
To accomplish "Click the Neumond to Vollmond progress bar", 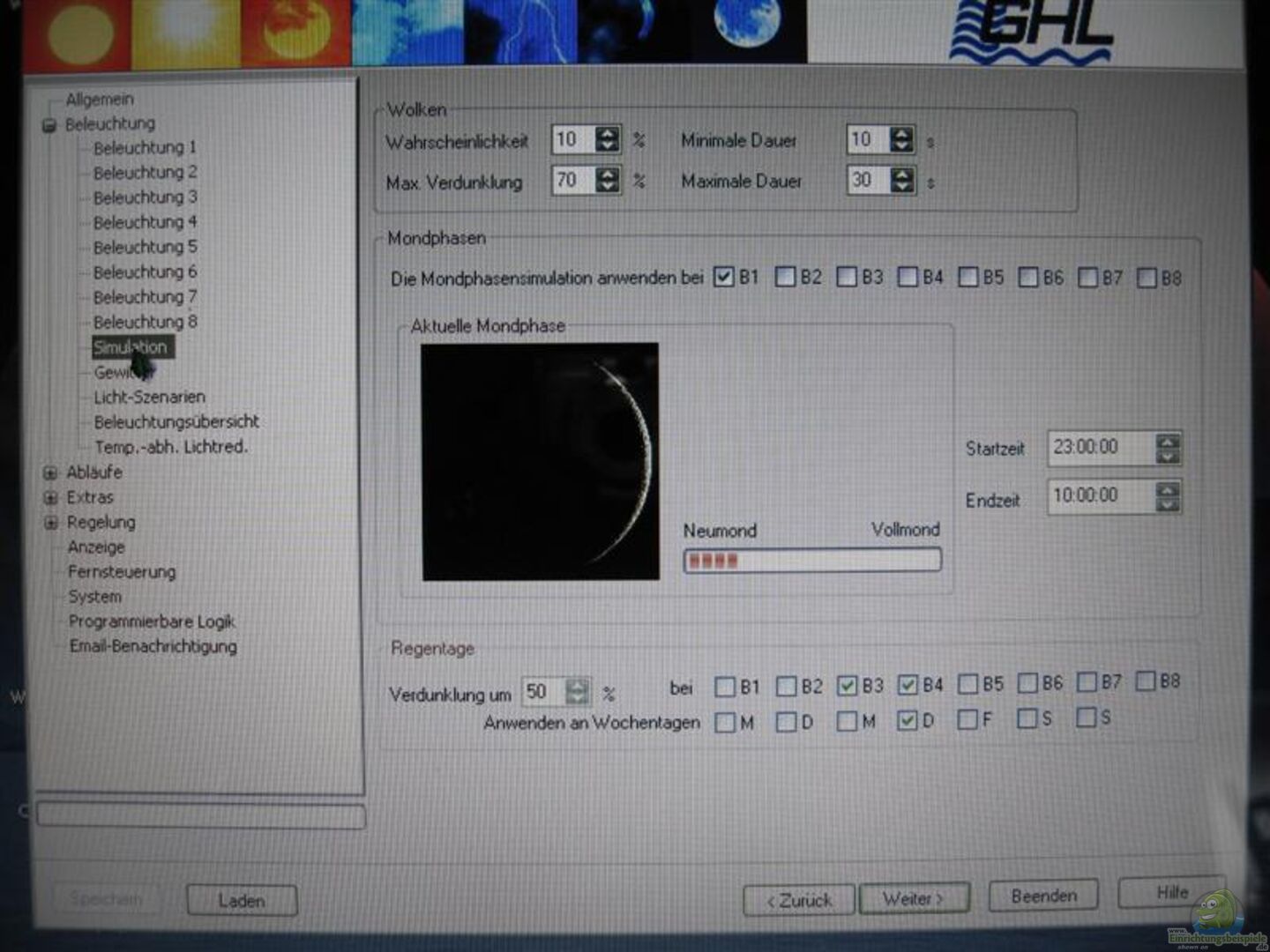I will [812, 561].
